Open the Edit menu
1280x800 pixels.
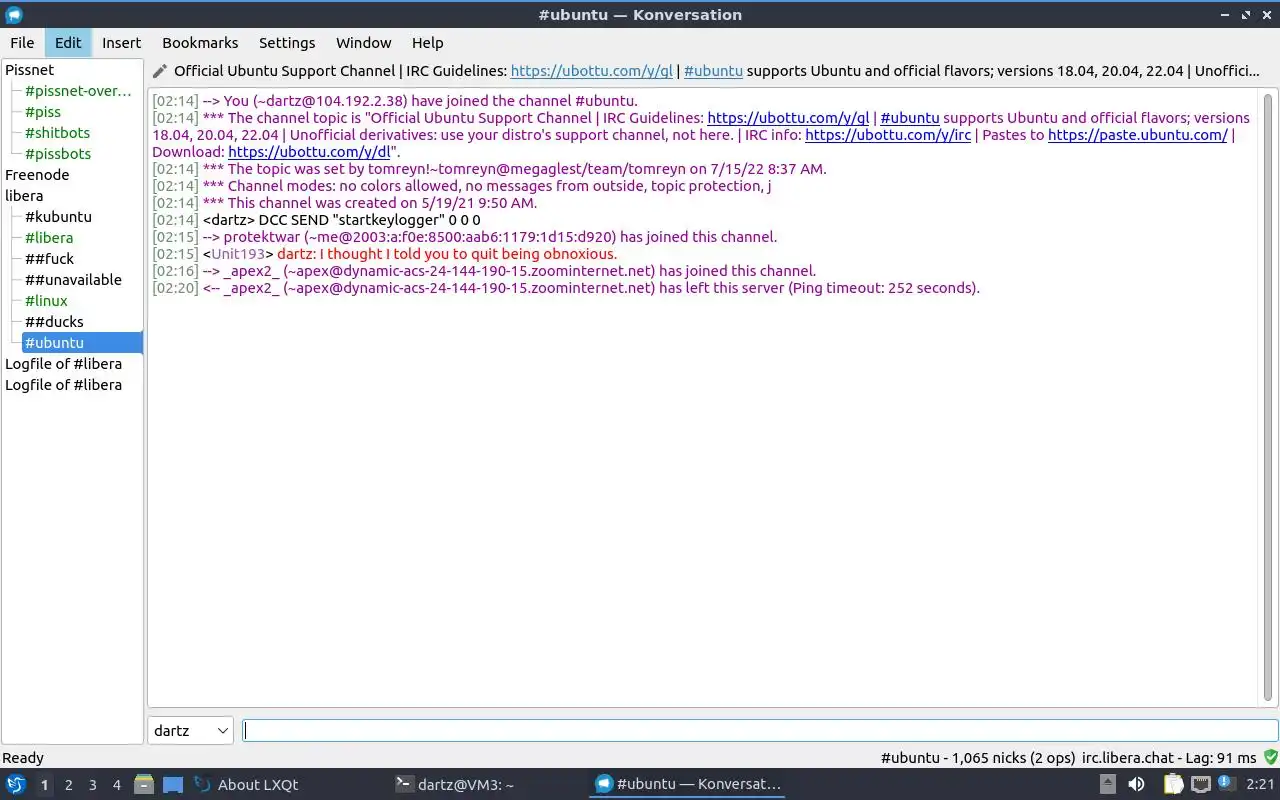[68, 43]
